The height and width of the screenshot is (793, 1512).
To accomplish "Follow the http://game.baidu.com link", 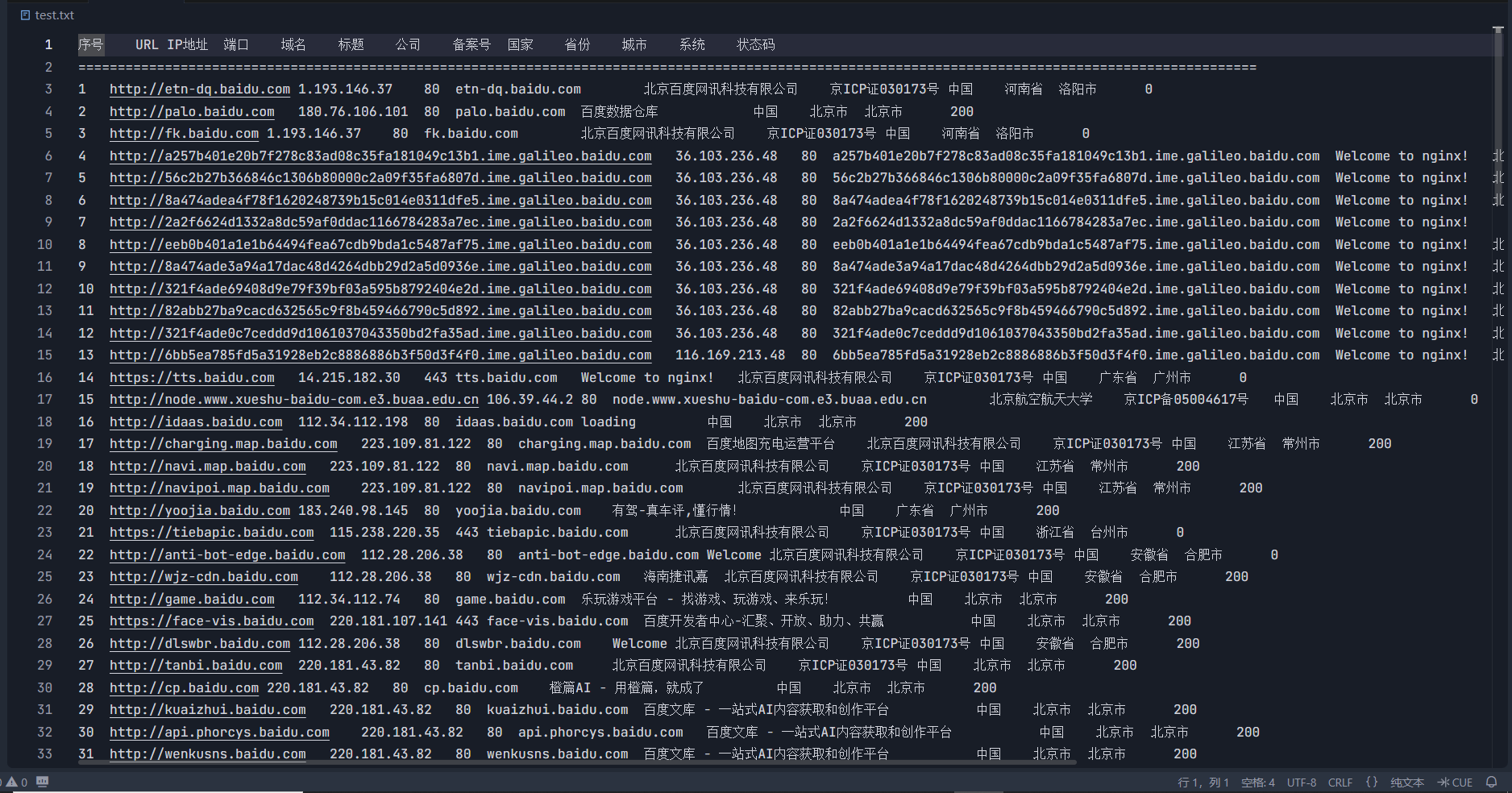I will coord(192,600).
